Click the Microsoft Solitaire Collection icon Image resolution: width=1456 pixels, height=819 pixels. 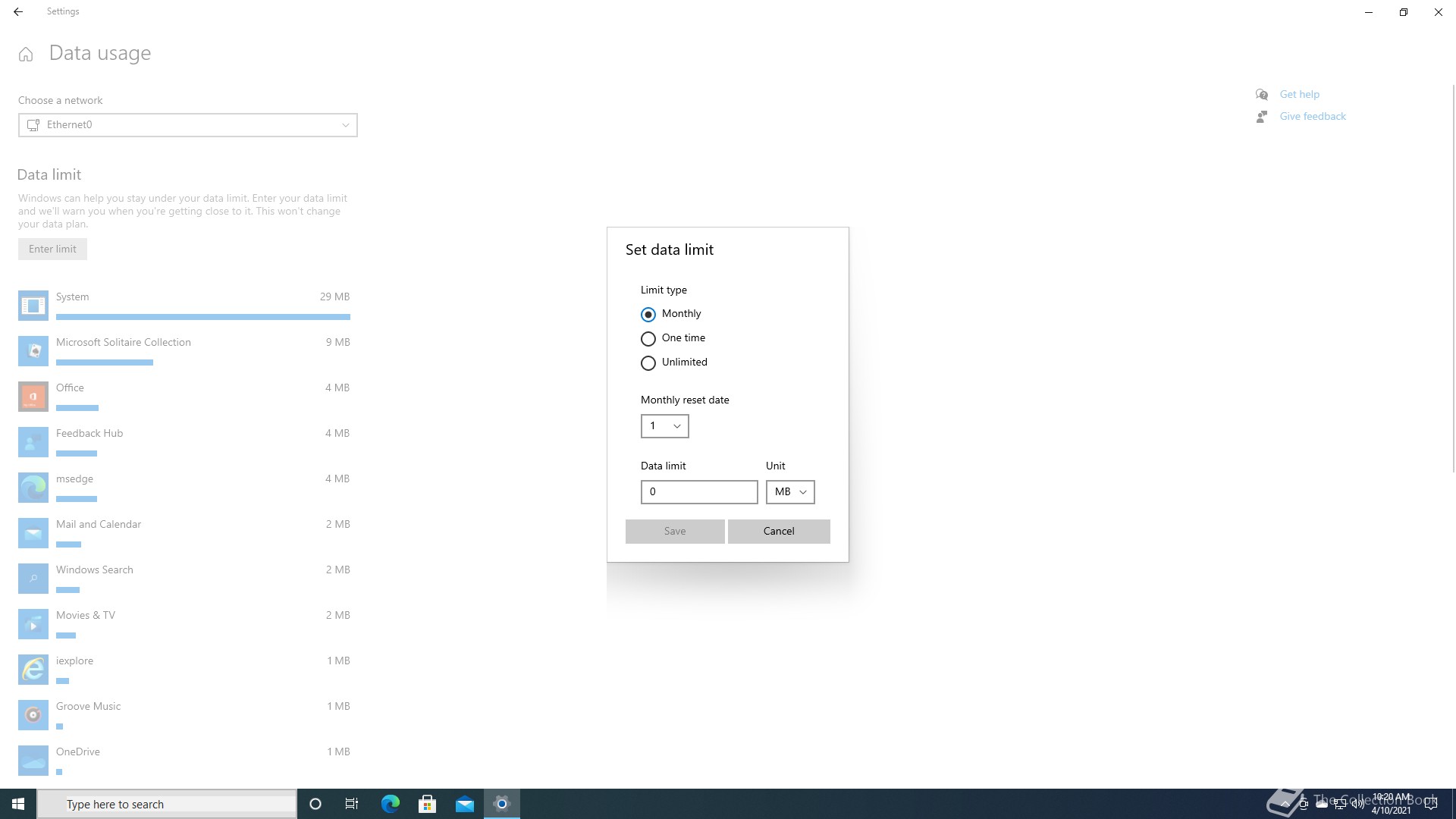click(33, 351)
